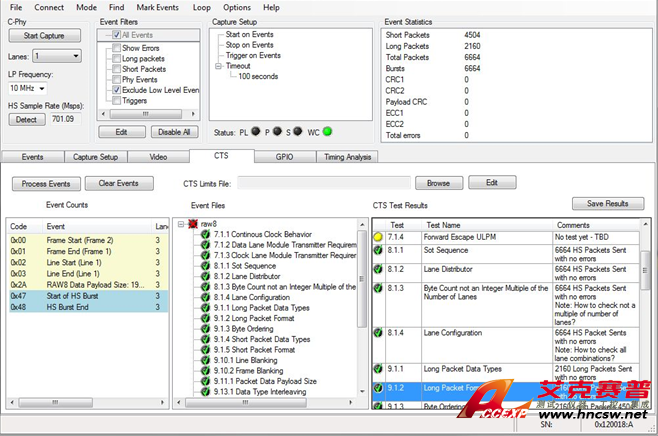Open the Mark Events menu
The height and width of the screenshot is (436, 658).
159,7
